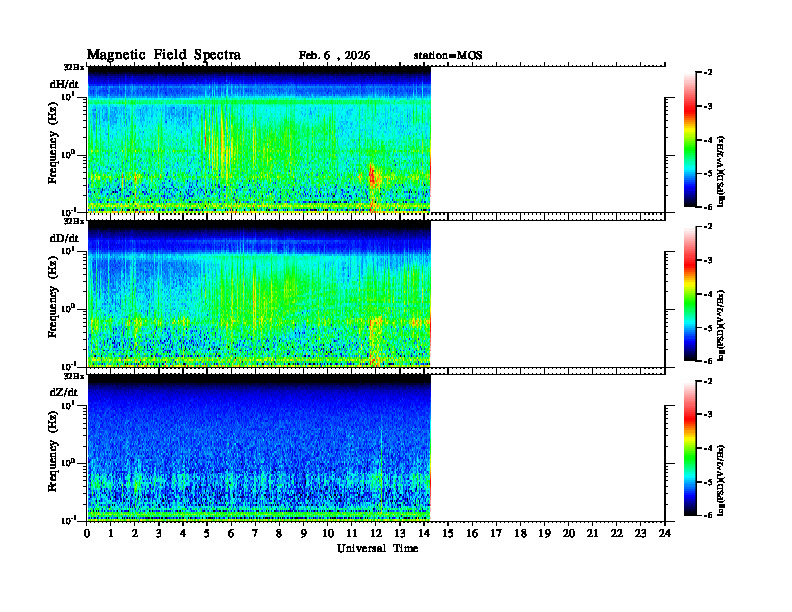Click hour 7 on the Universal Time axis
This screenshot has height=612, width=792.
click(x=256, y=534)
